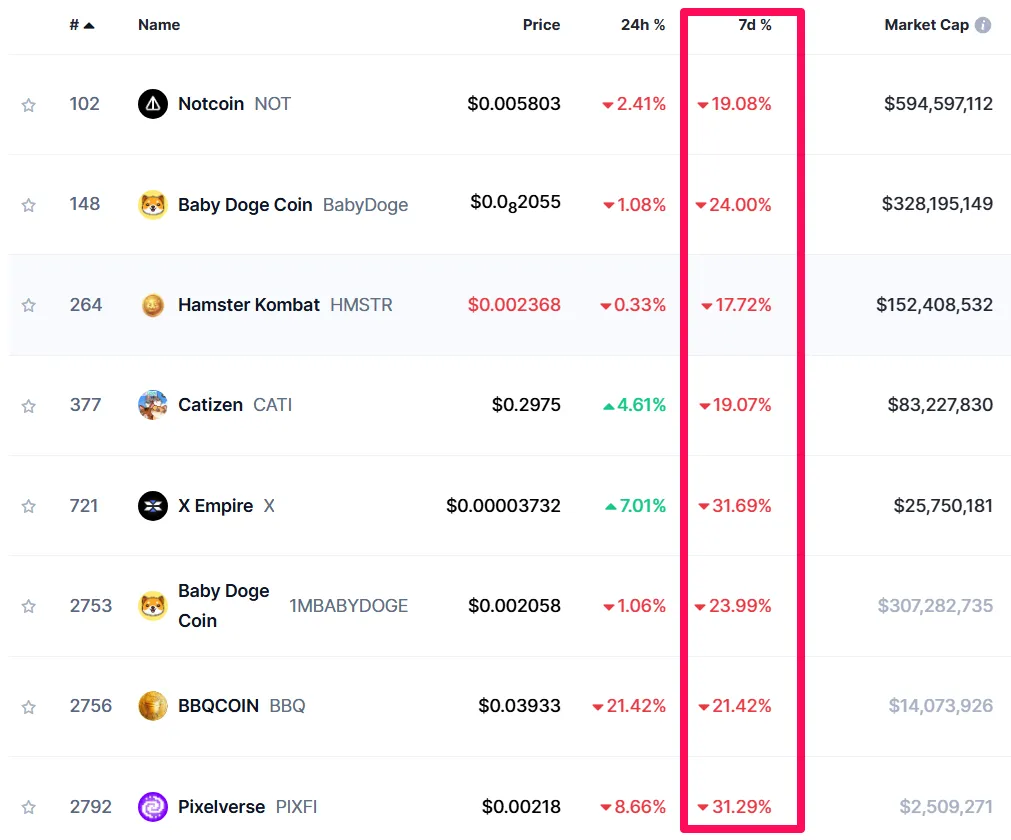Click the Notcoin logo
The height and width of the screenshot is (840, 1011).
(152, 104)
